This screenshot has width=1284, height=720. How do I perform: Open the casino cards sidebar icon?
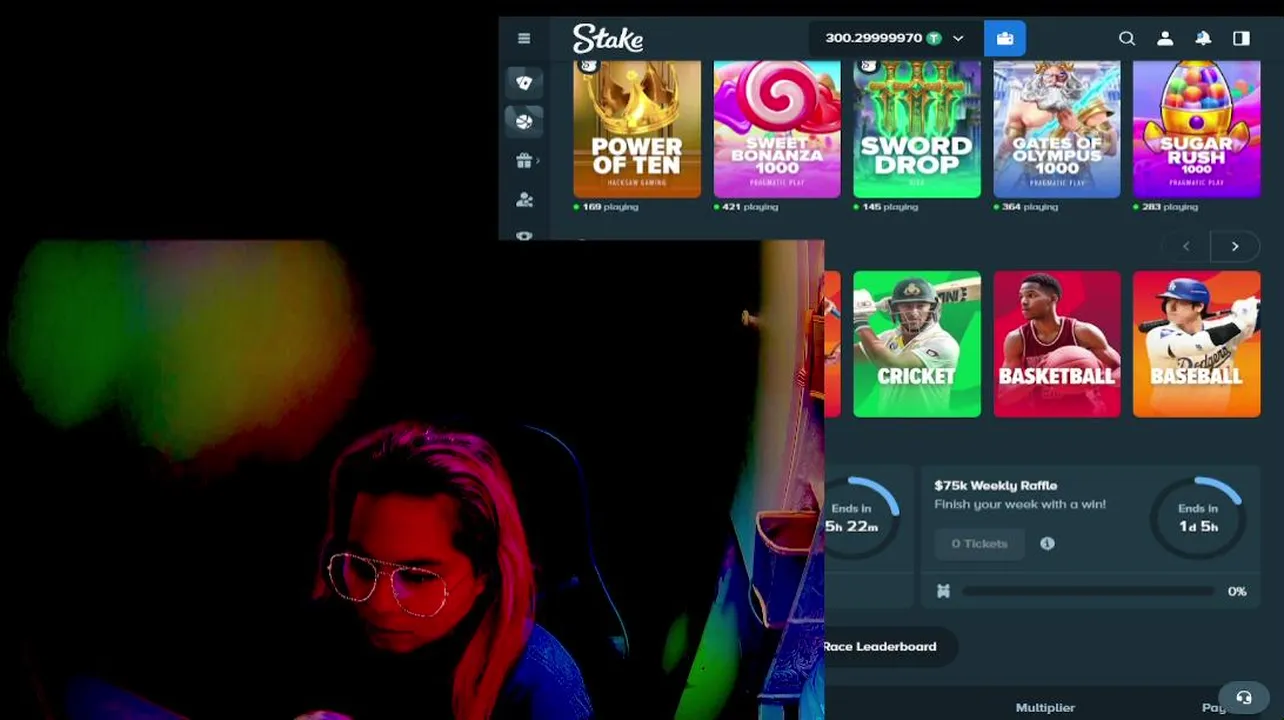pos(524,83)
